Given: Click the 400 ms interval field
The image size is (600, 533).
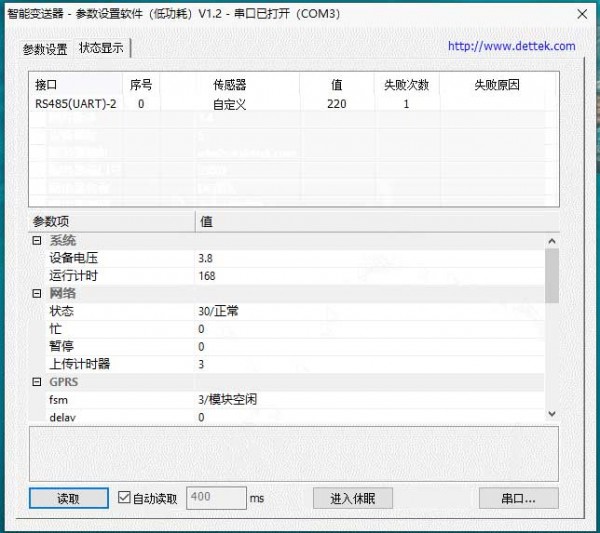Looking at the screenshot, I should point(215,498).
